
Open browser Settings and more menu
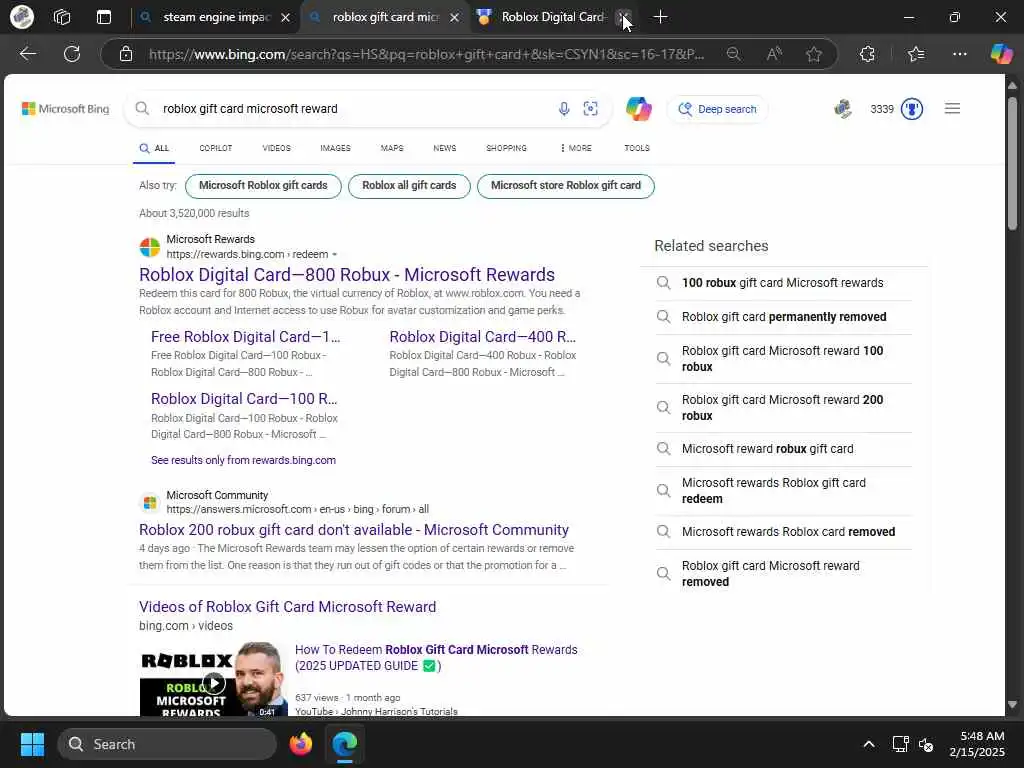[959, 54]
